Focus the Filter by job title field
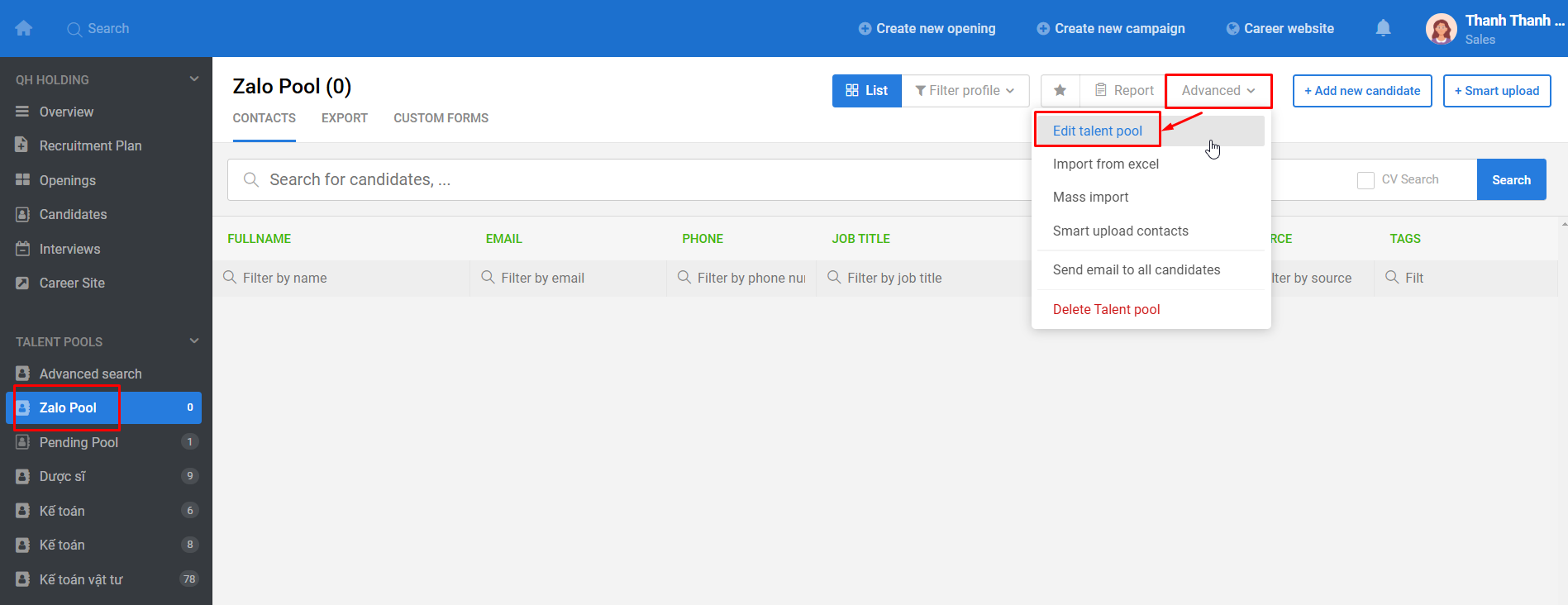 coord(924,278)
